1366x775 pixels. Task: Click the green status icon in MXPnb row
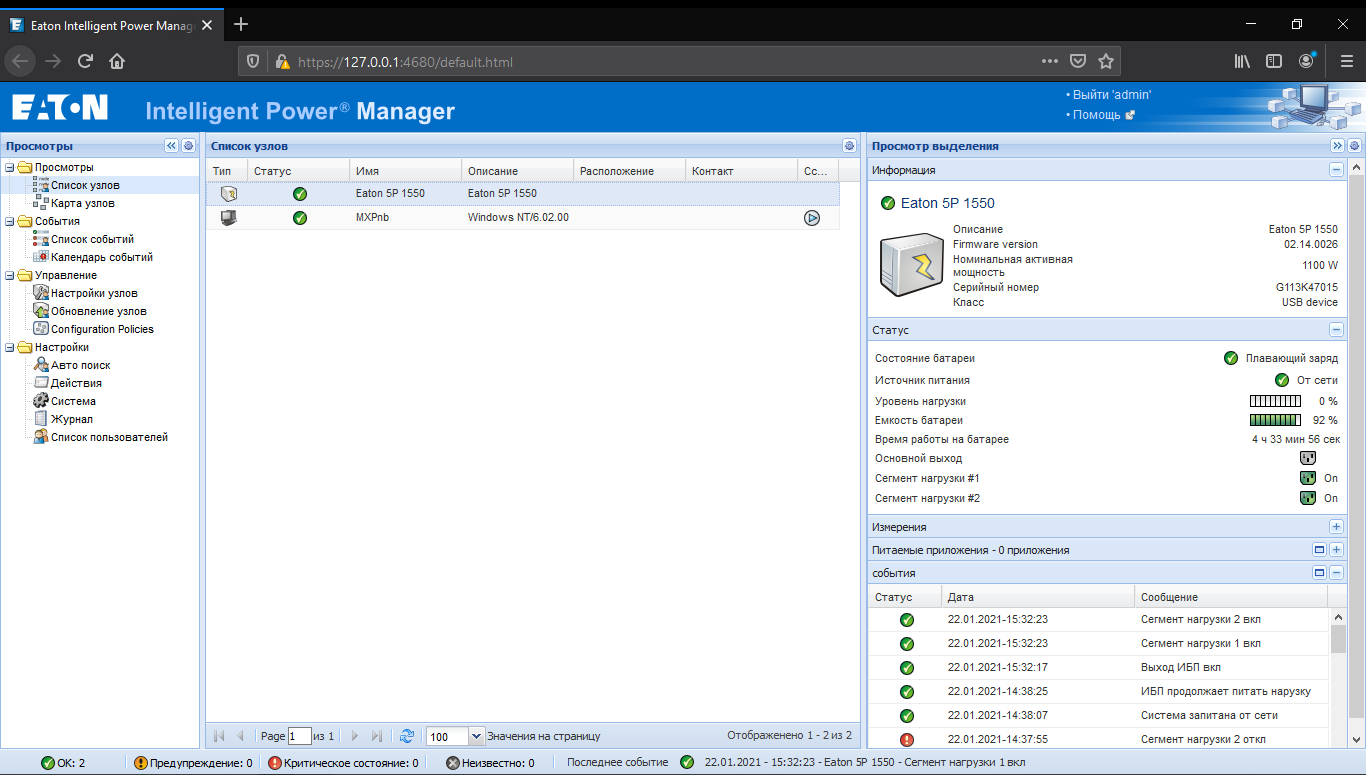pyautogui.click(x=300, y=217)
